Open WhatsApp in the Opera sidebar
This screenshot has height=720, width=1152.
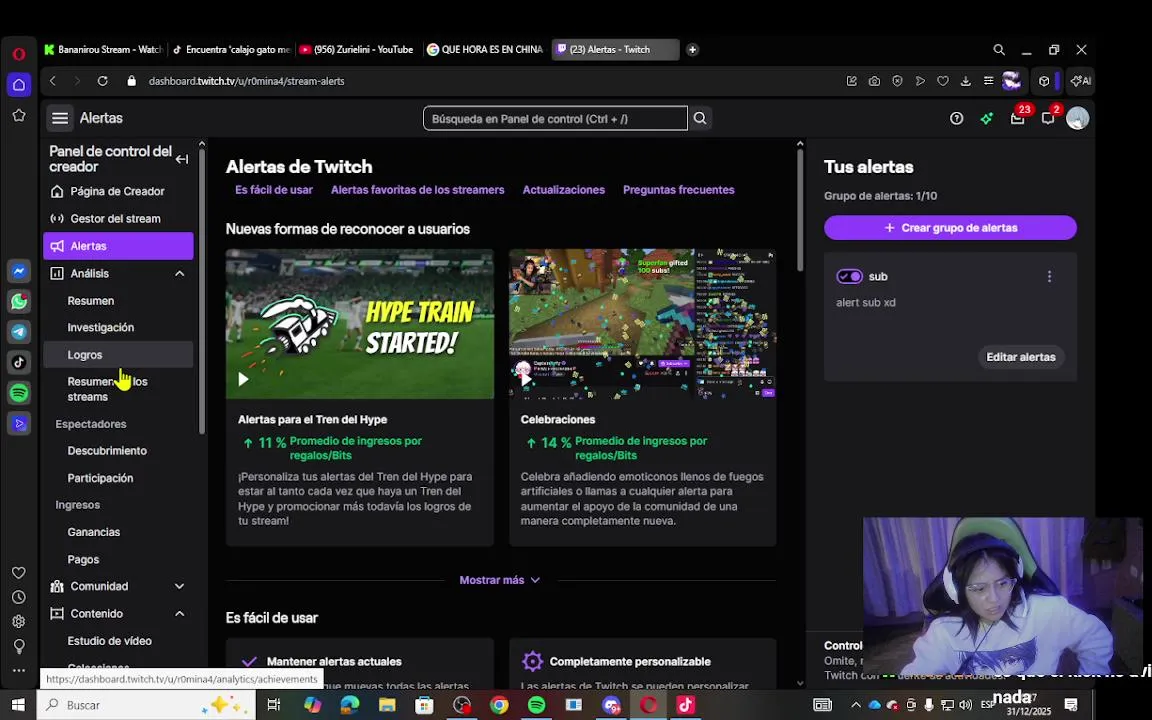coord(19,301)
